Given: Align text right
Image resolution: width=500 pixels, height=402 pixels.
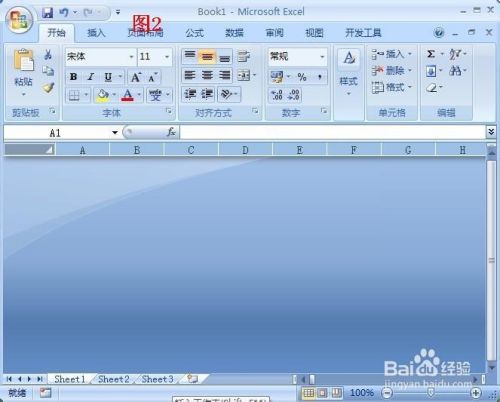Looking at the screenshot, I should [x=225, y=75].
